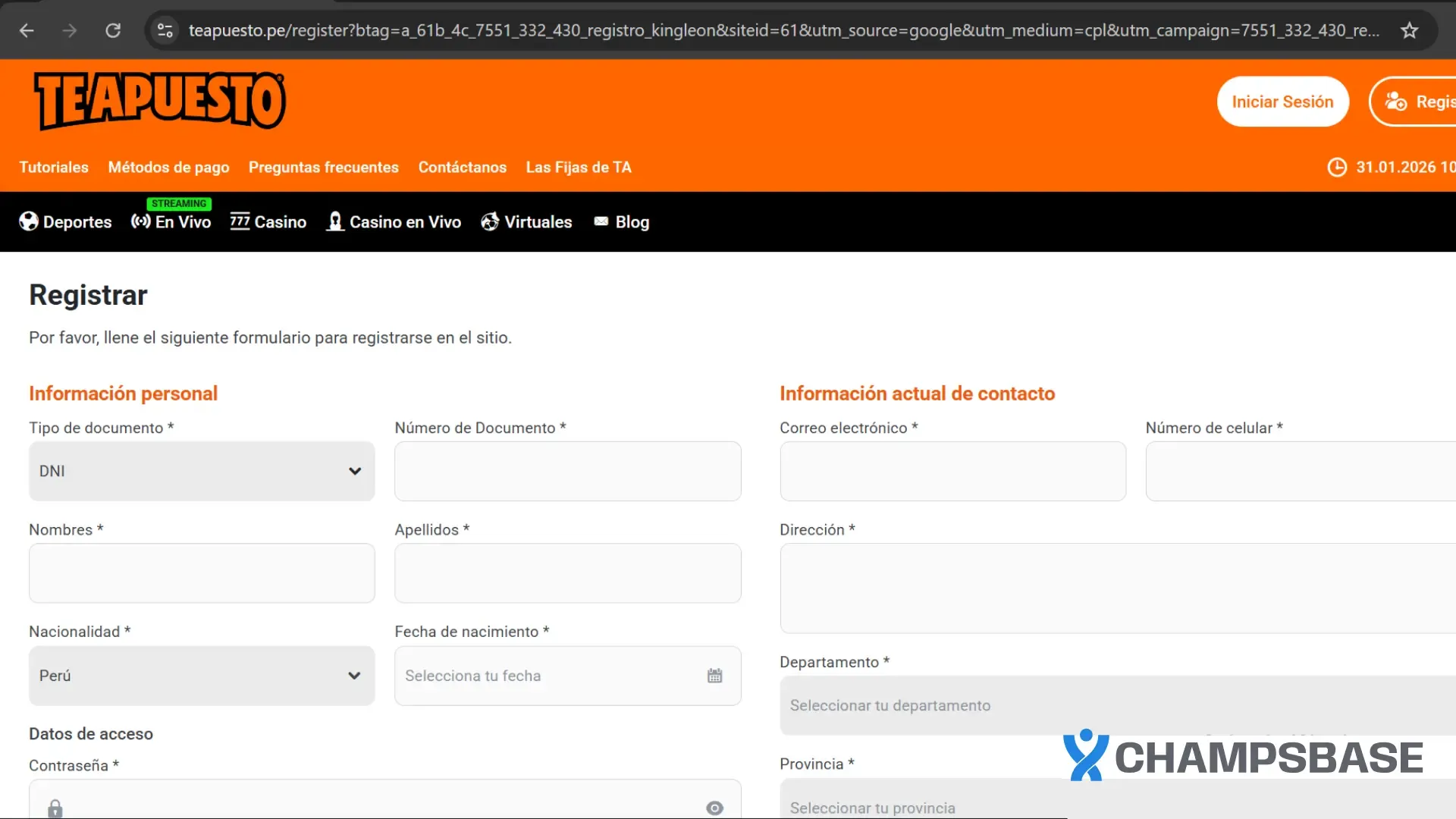Open the Preguntas frecuentes menu item
The height and width of the screenshot is (819, 1456).
[324, 168]
